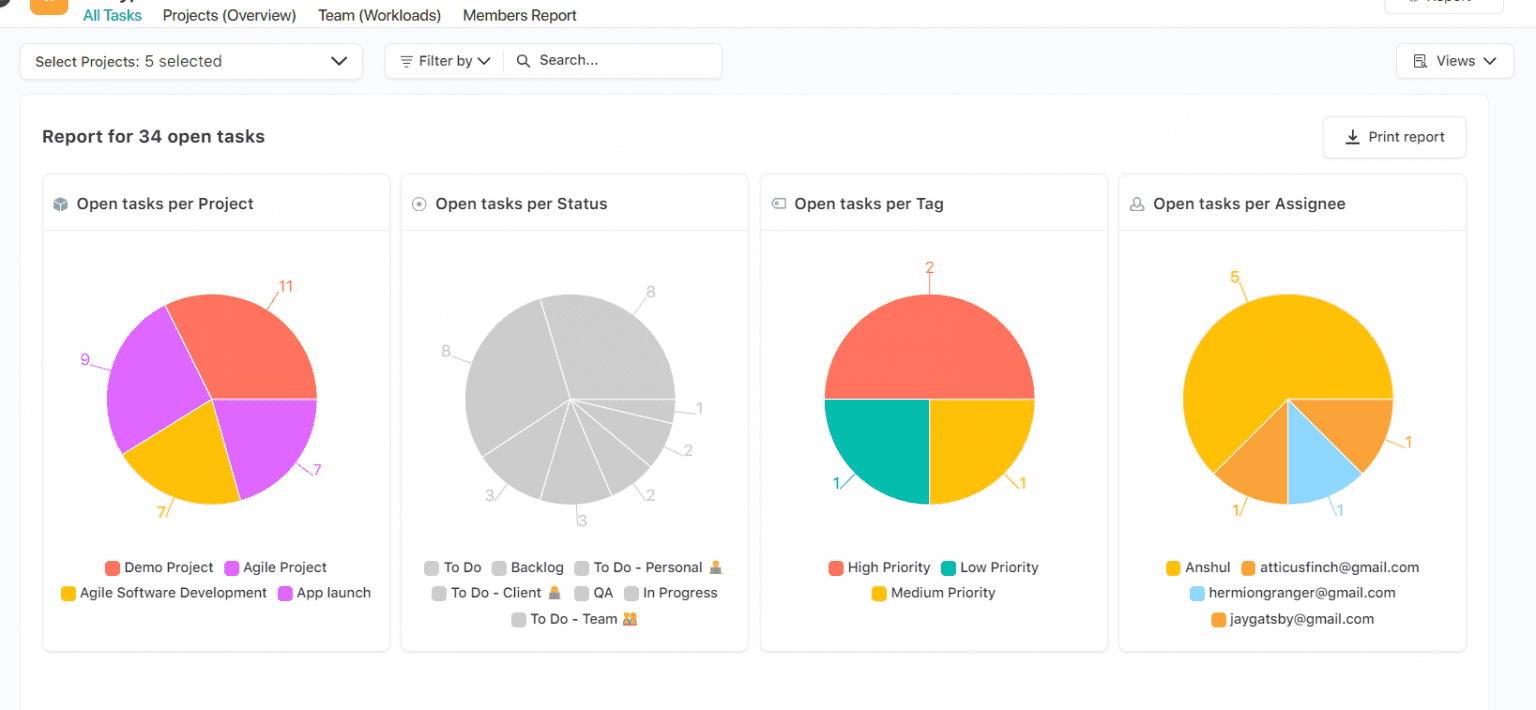Click the Print report button
This screenshot has height=710, width=1536.
pyautogui.click(x=1394, y=137)
